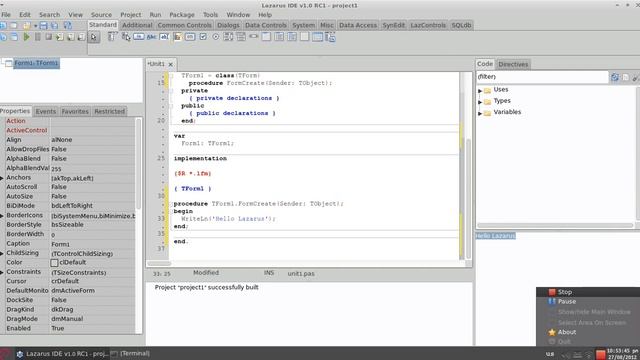Select the TButton component icon
The height and width of the screenshot is (360, 640).
point(139,37)
